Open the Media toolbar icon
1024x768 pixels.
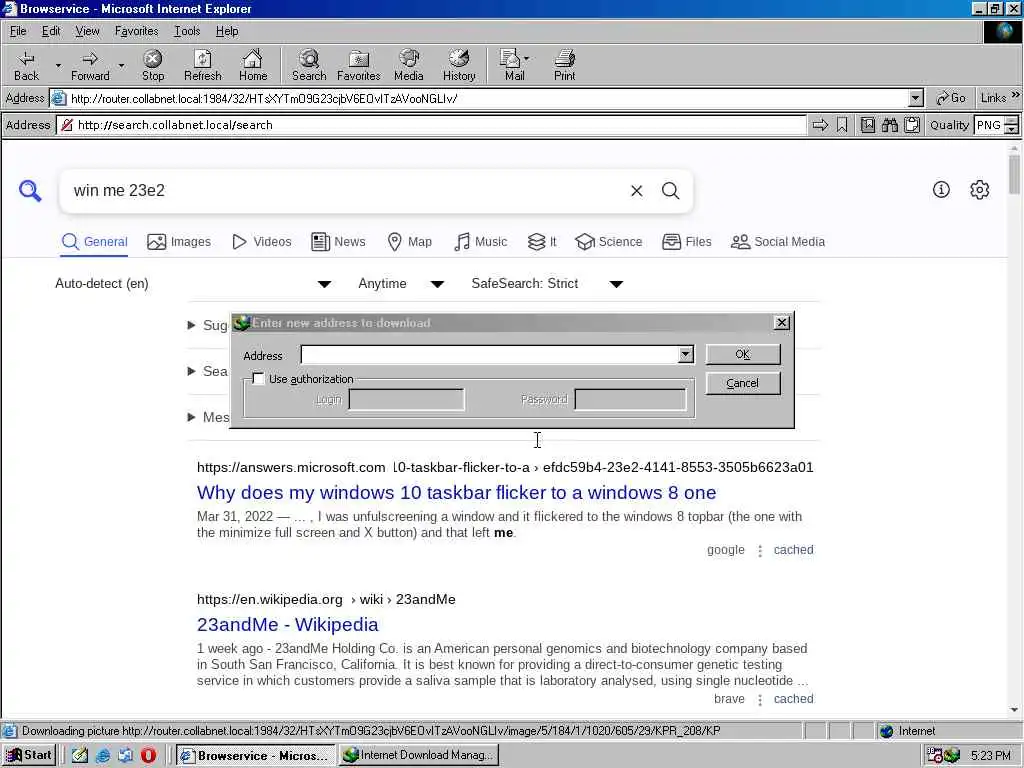point(409,65)
